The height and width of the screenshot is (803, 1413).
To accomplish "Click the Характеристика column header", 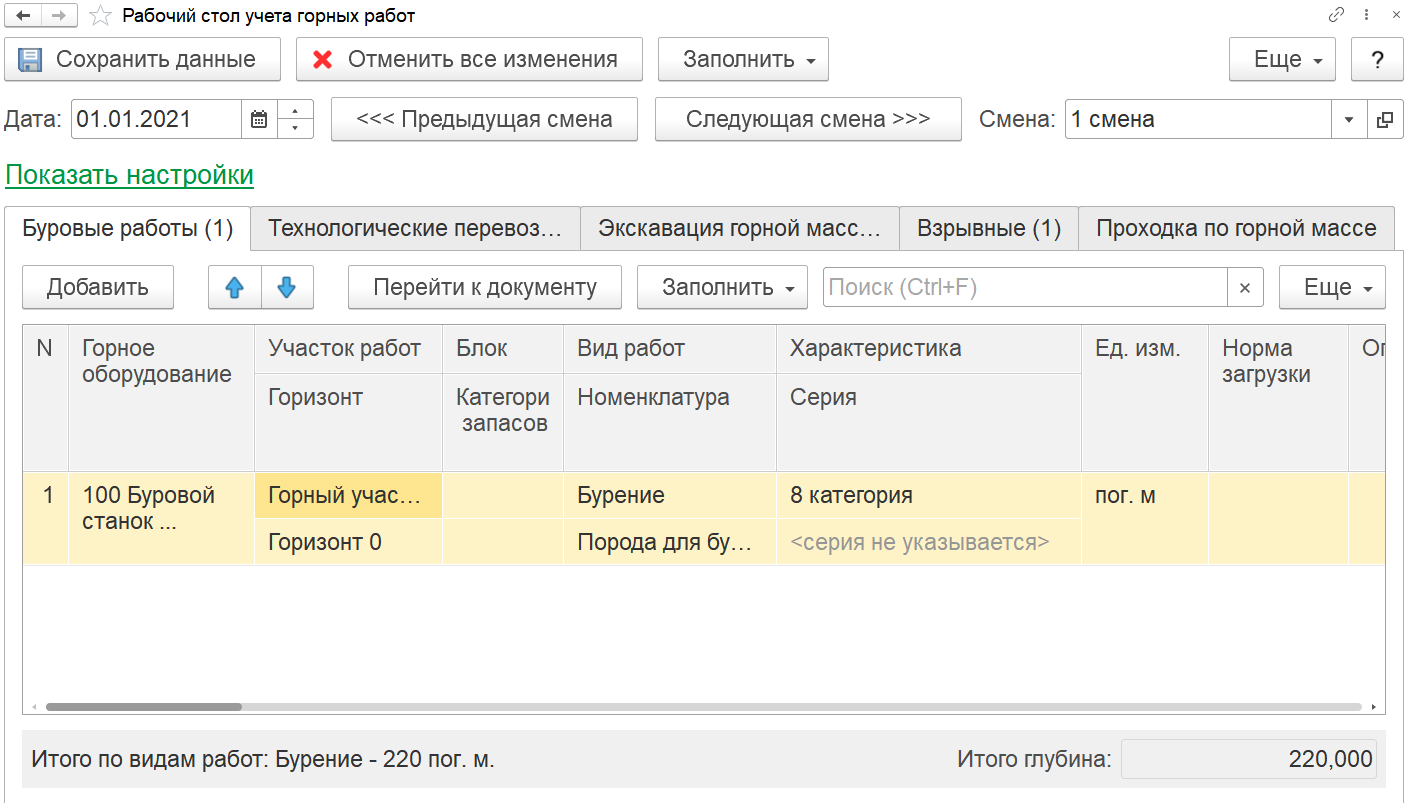I will 929,349.
